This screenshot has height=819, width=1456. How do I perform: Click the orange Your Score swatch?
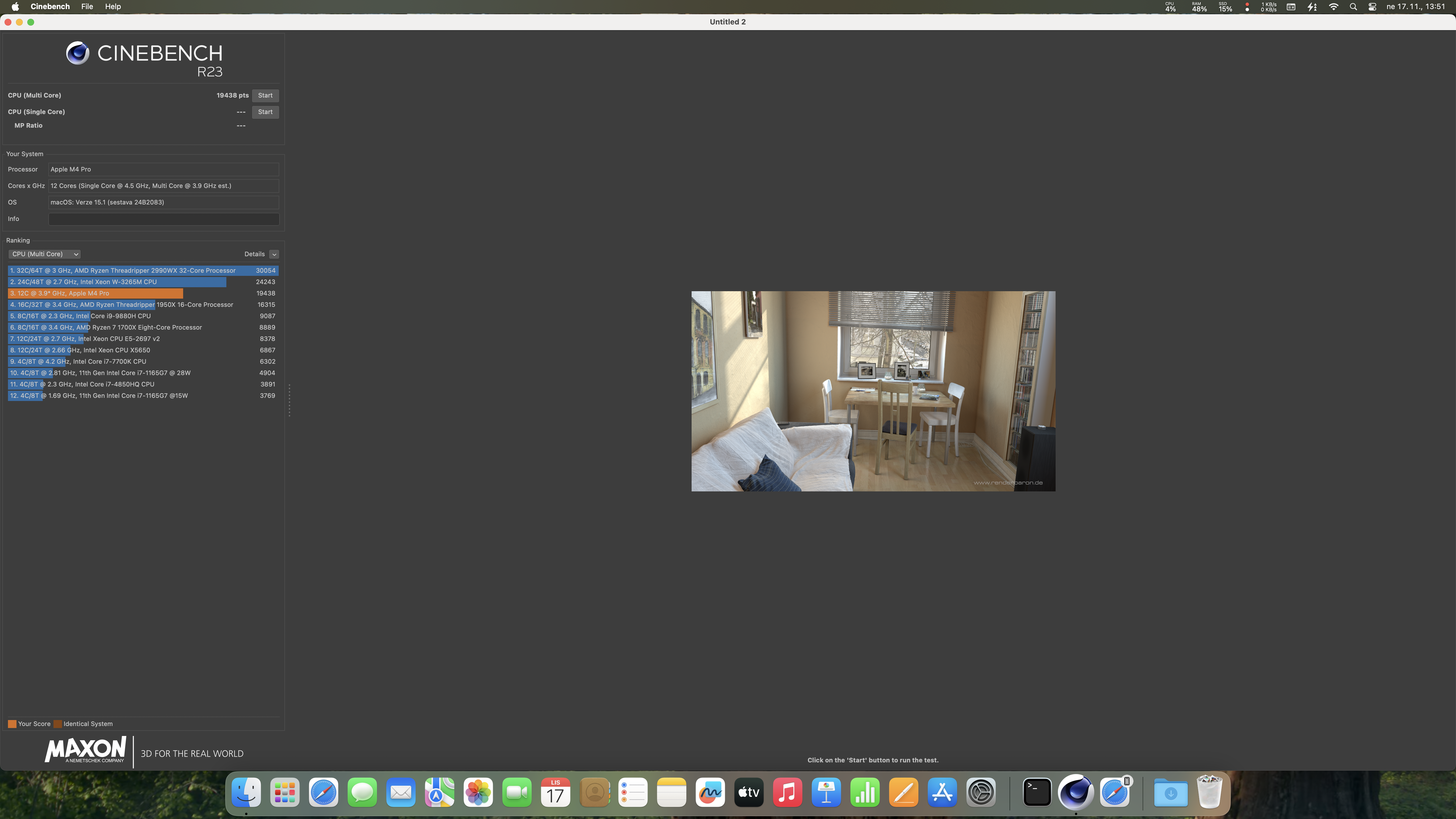click(12, 724)
